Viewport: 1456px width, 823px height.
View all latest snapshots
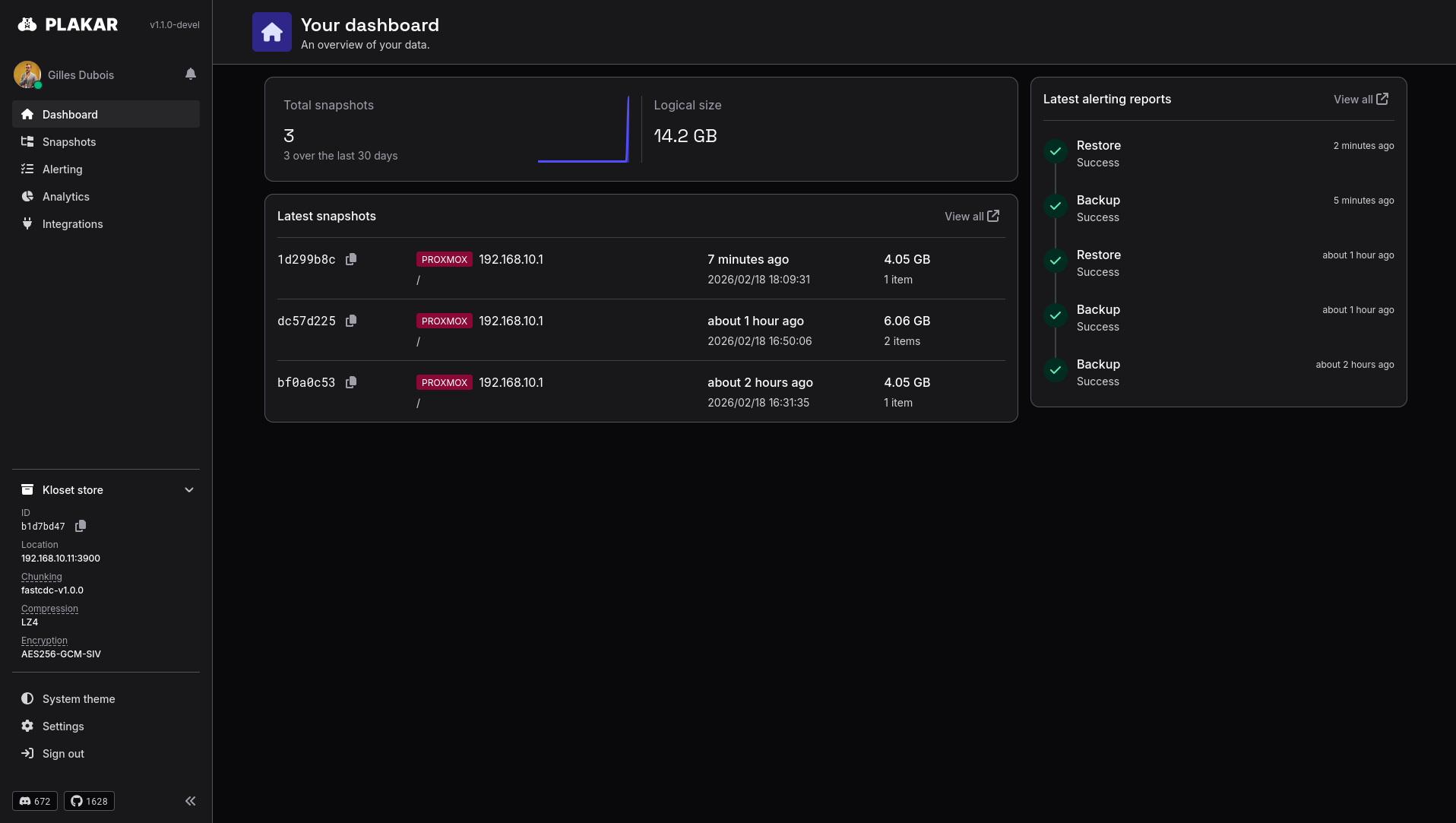971,217
